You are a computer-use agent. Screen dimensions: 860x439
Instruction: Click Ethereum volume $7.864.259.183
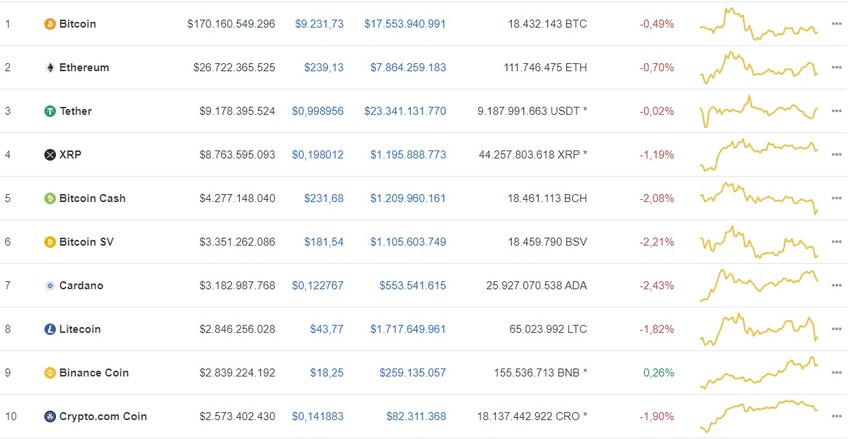[408, 67]
